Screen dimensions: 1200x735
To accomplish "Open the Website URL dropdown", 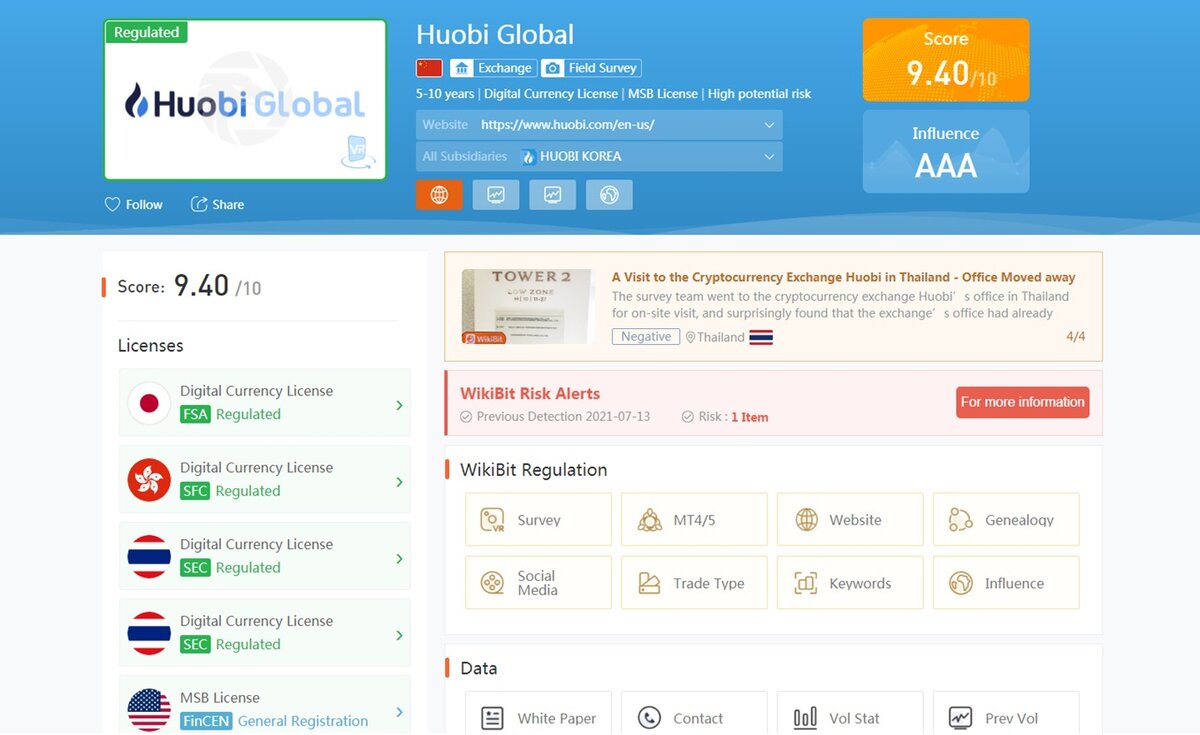I will [599, 125].
